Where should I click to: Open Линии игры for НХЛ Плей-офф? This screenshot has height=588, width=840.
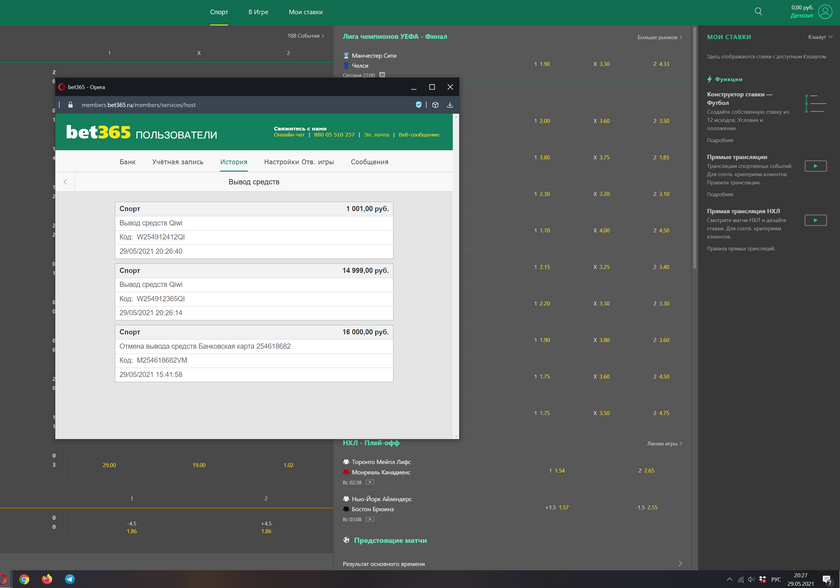664,443
